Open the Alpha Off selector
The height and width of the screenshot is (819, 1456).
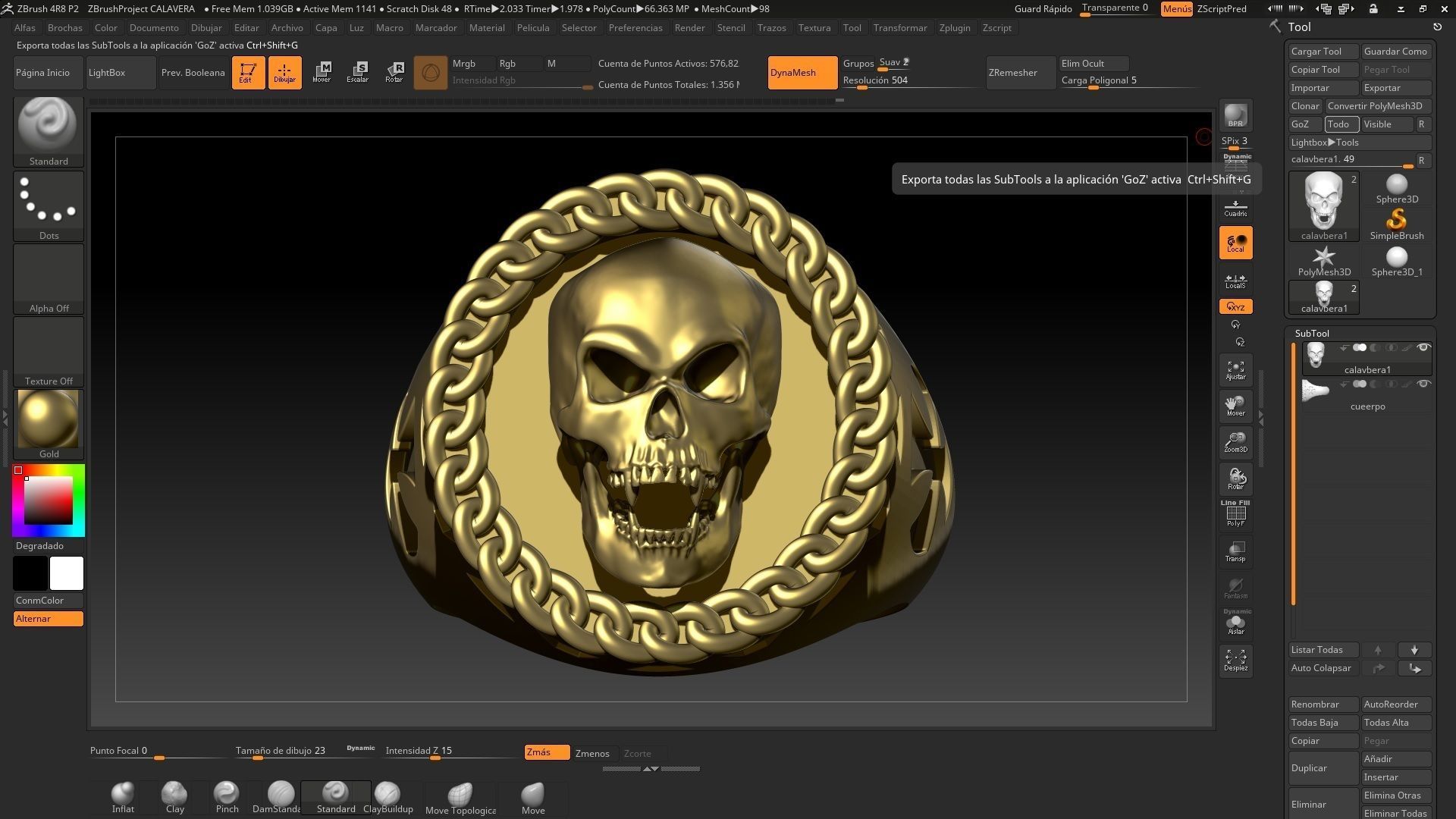(49, 278)
